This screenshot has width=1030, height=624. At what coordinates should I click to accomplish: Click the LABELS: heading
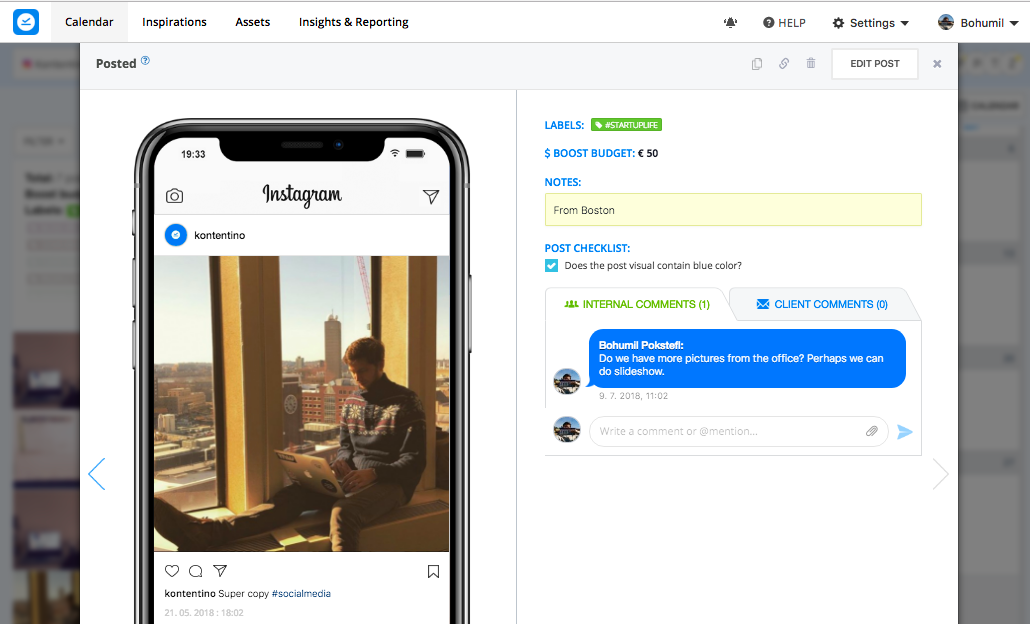564,125
